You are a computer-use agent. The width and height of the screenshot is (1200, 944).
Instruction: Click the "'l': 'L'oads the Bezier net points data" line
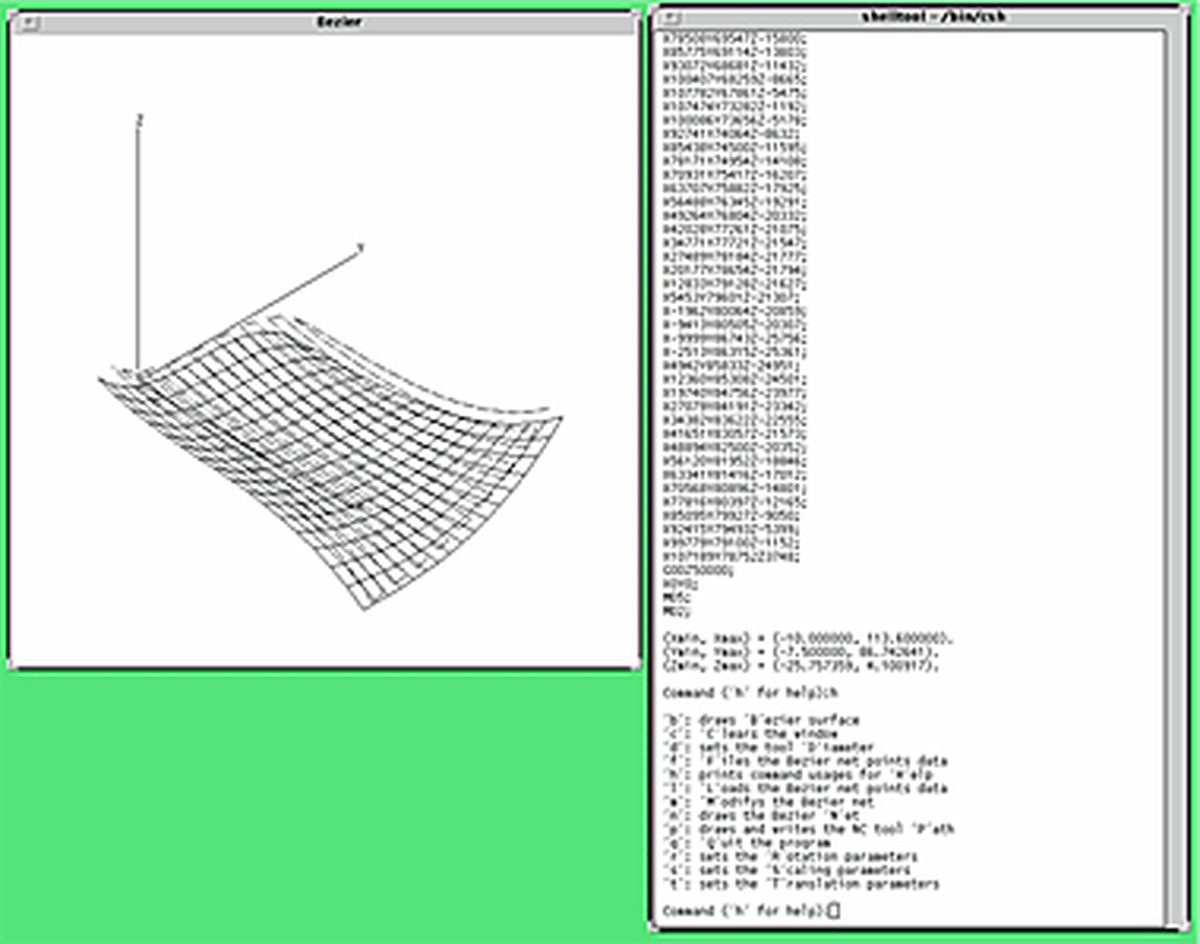point(805,788)
